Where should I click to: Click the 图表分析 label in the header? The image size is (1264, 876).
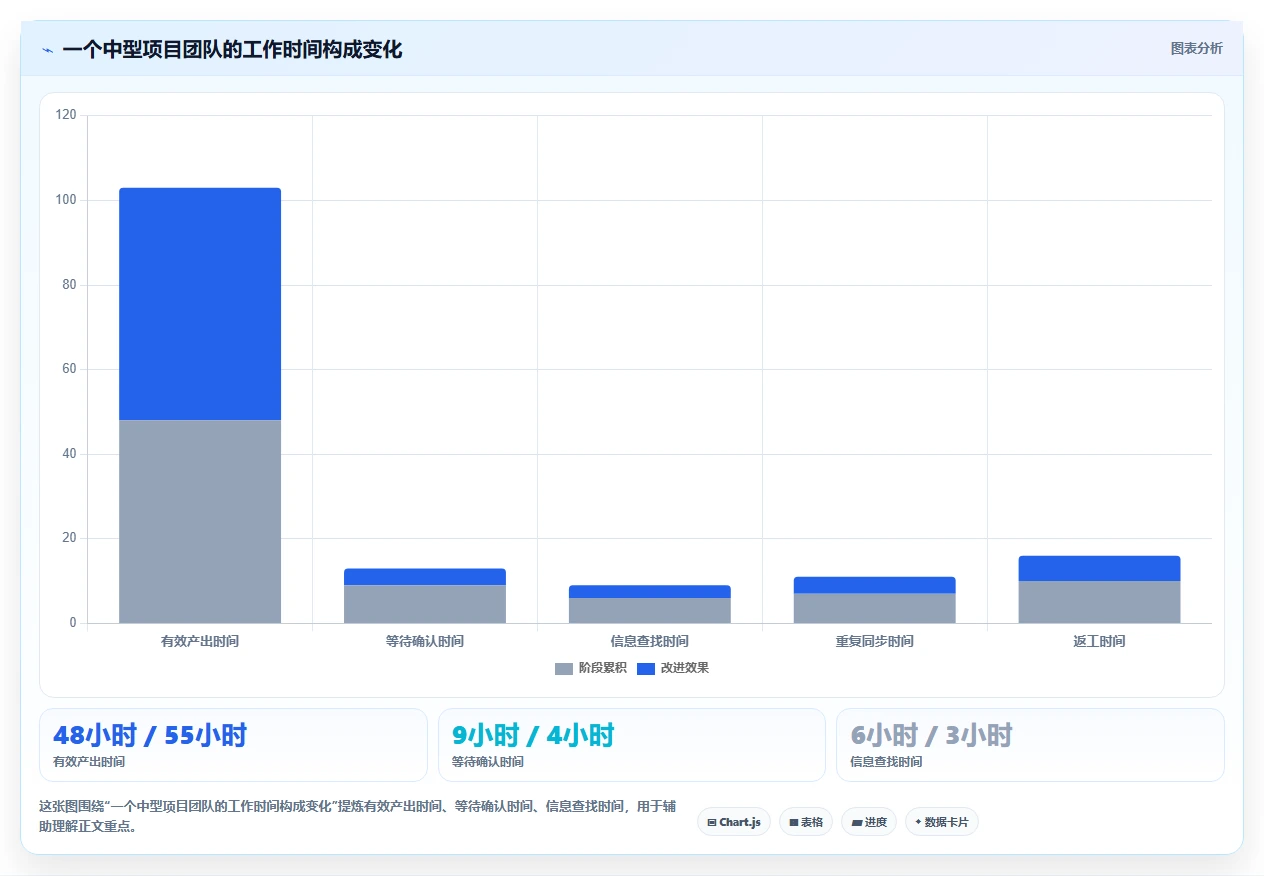pos(1196,48)
